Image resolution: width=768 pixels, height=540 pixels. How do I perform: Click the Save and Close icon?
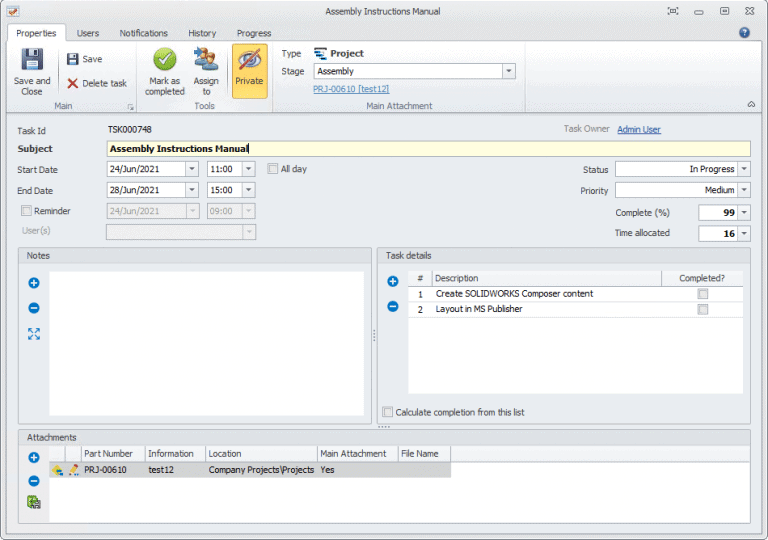pos(31,60)
